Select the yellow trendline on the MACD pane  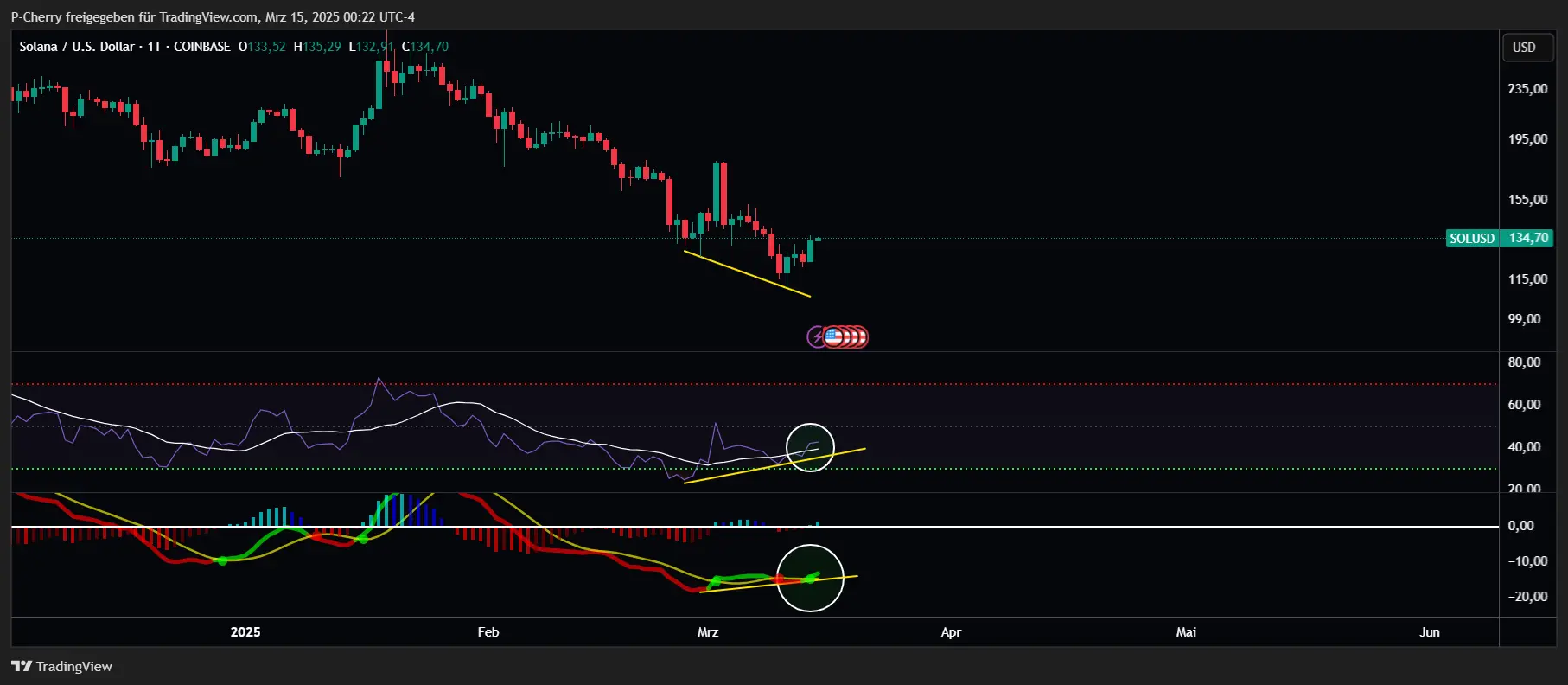[778, 584]
